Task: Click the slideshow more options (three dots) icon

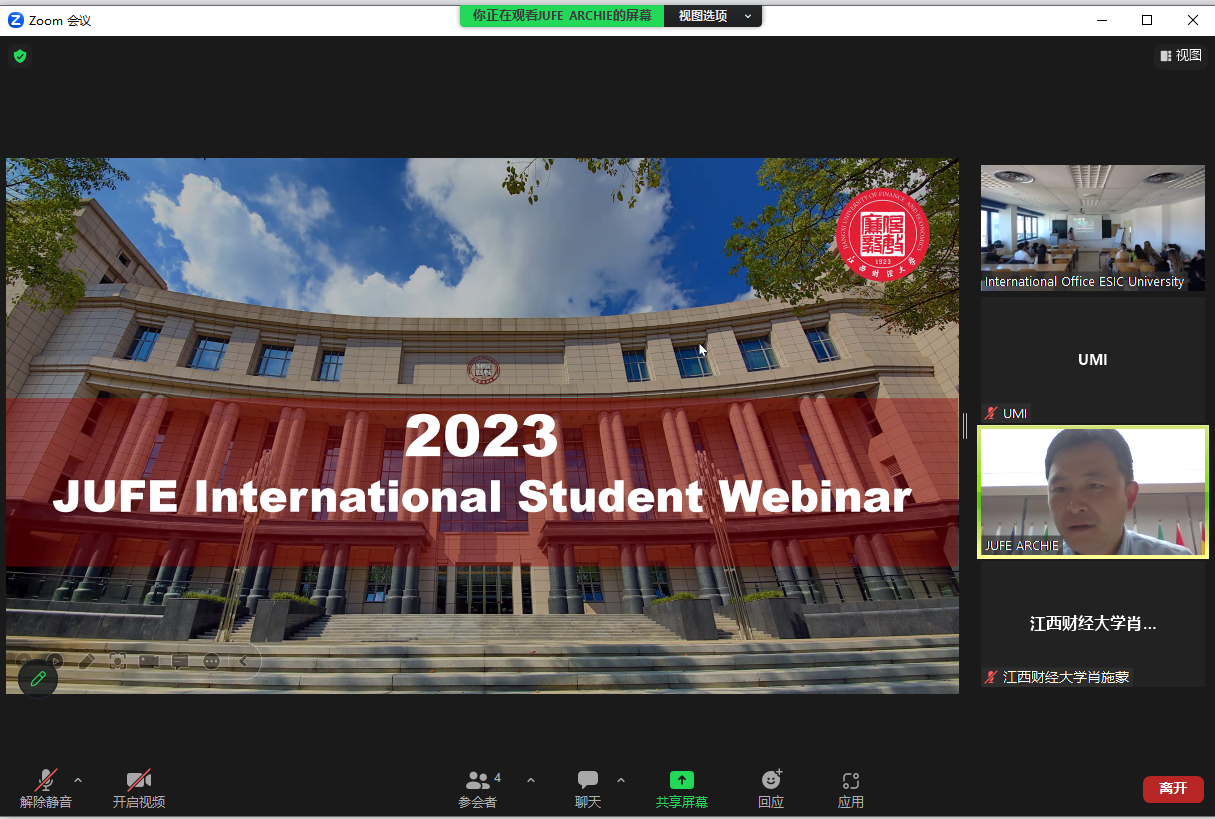Action: pos(211,661)
